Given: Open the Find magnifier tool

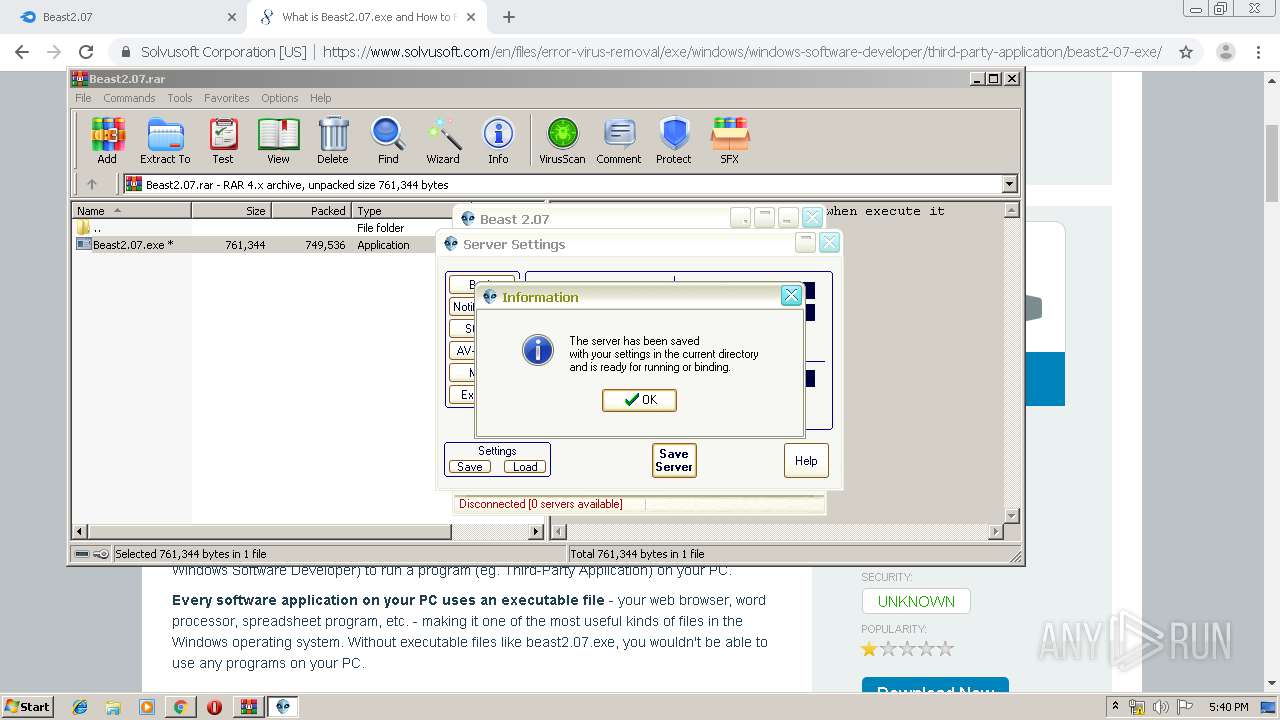Looking at the screenshot, I should tap(388, 140).
